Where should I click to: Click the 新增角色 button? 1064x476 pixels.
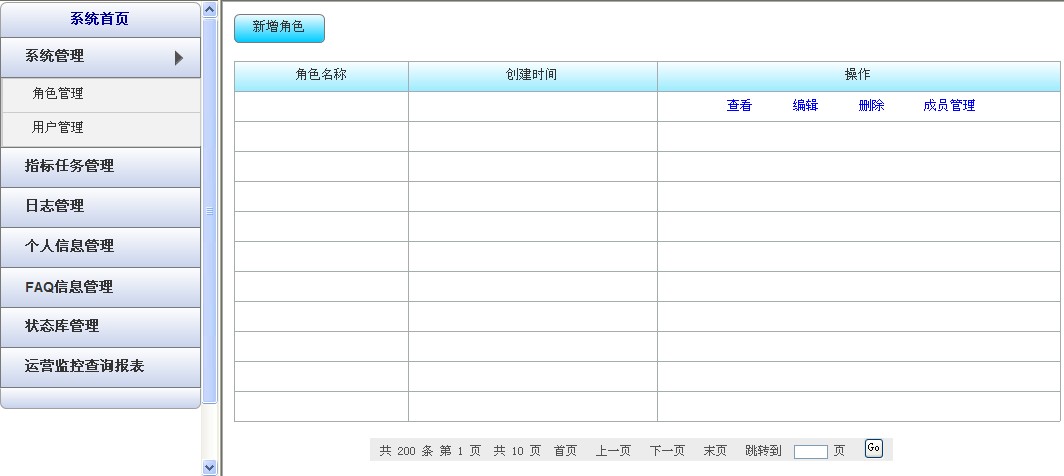click(279, 28)
